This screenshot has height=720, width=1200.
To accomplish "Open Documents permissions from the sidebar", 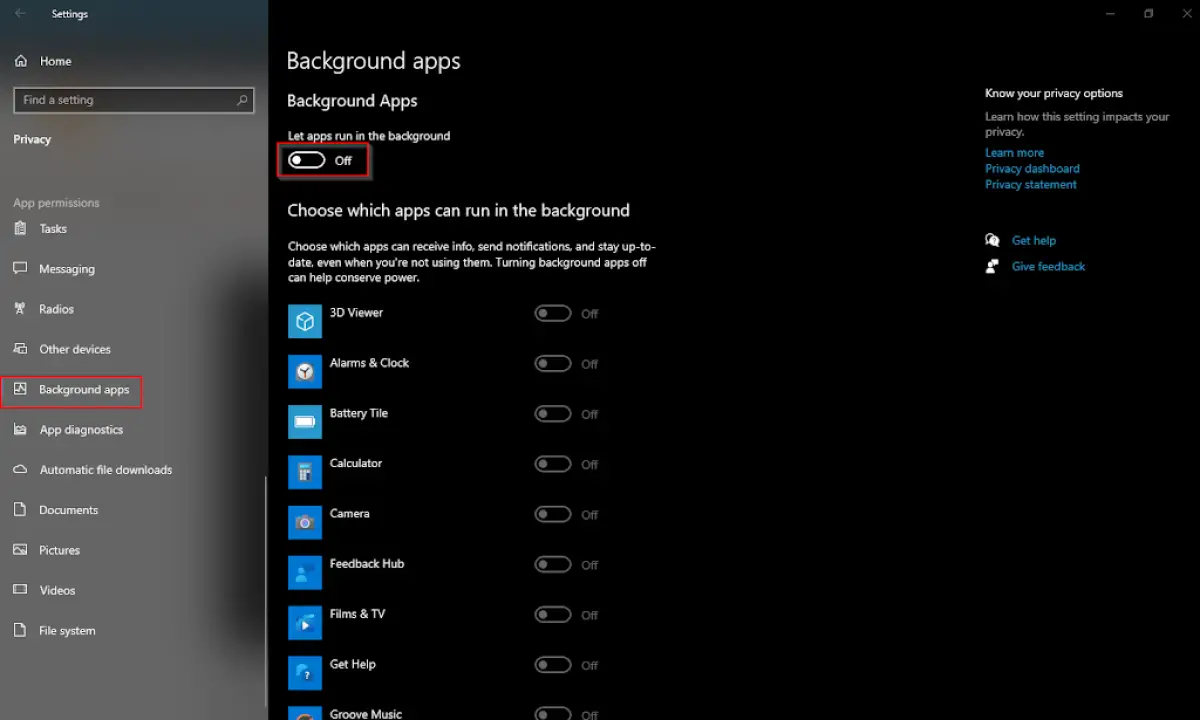I will pos(68,509).
